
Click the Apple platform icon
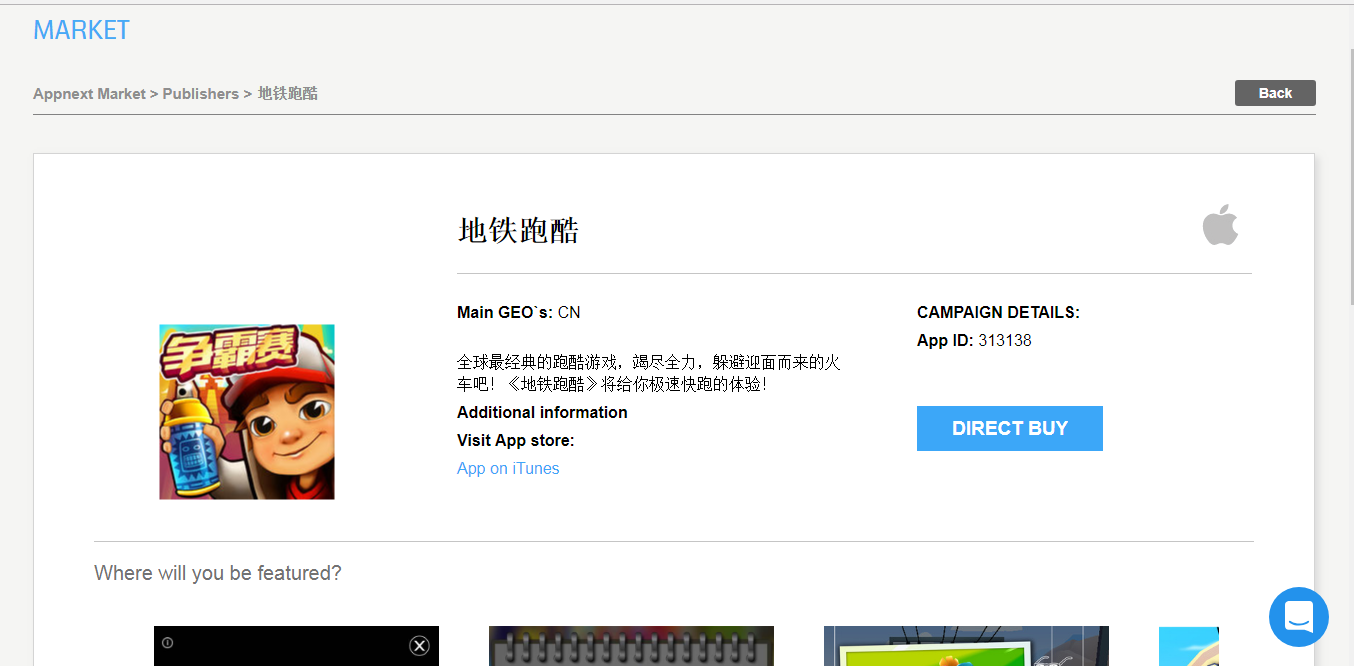(x=1220, y=225)
